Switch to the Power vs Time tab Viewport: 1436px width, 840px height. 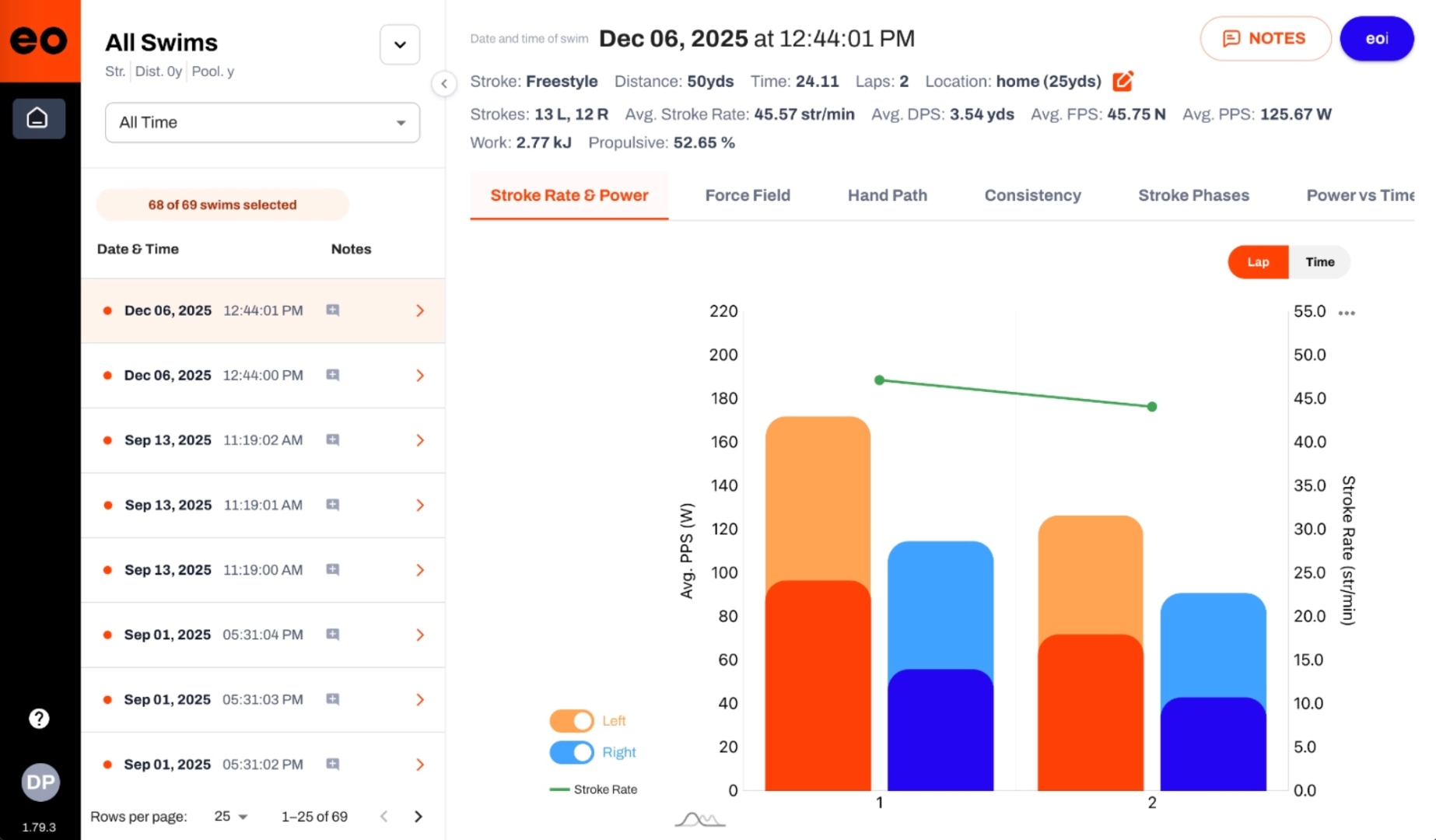1360,195
